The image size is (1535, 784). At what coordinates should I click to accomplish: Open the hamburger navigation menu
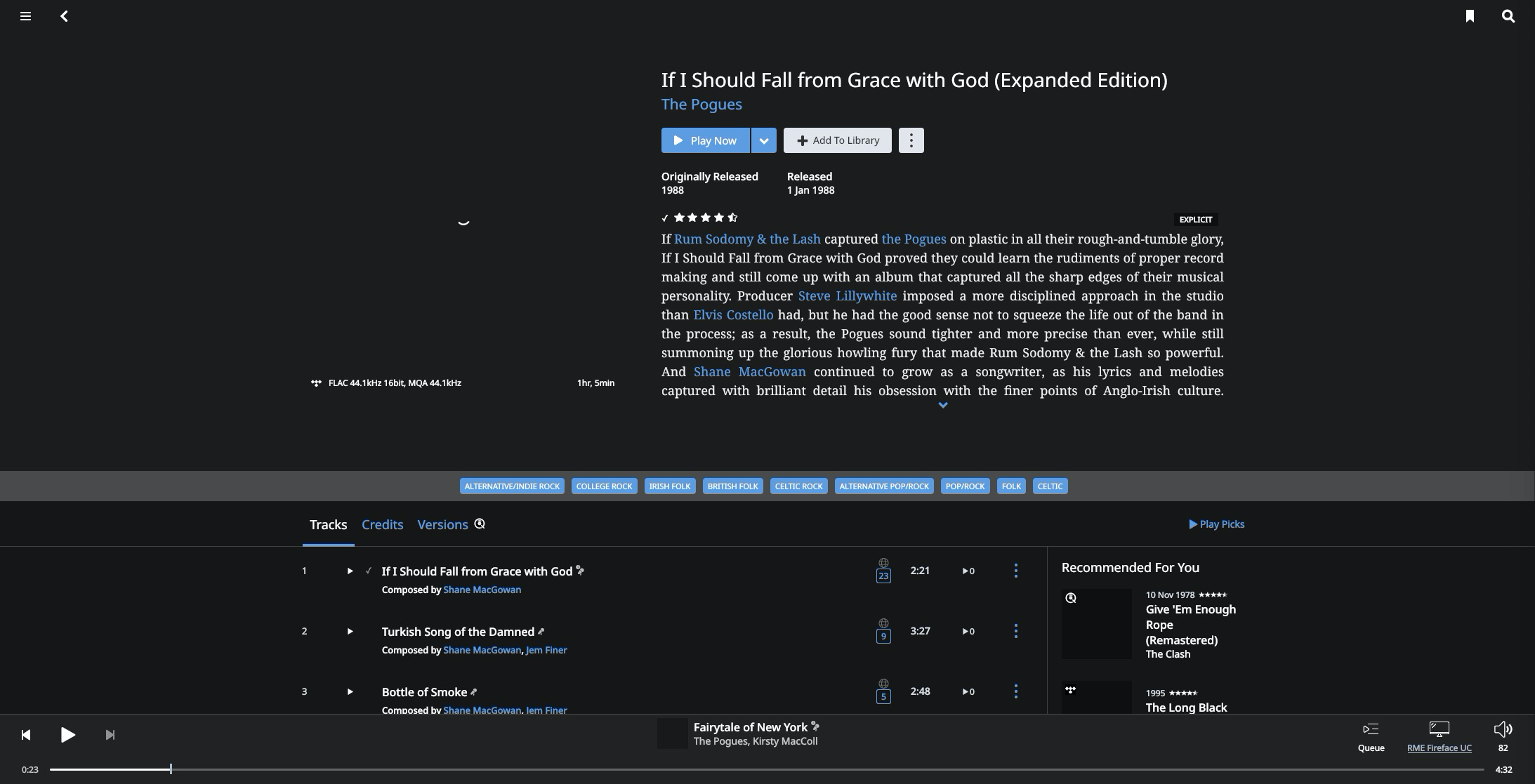(25, 16)
